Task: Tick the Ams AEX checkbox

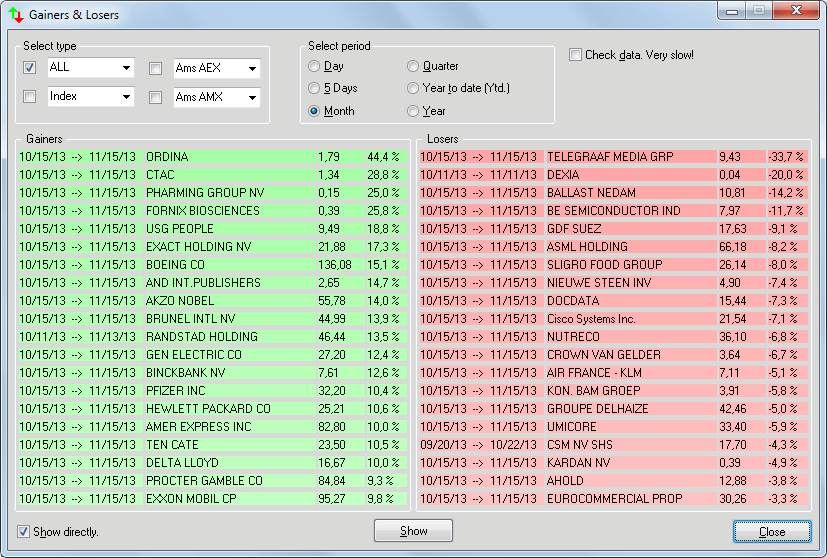Action: click(x=155, y=69)
